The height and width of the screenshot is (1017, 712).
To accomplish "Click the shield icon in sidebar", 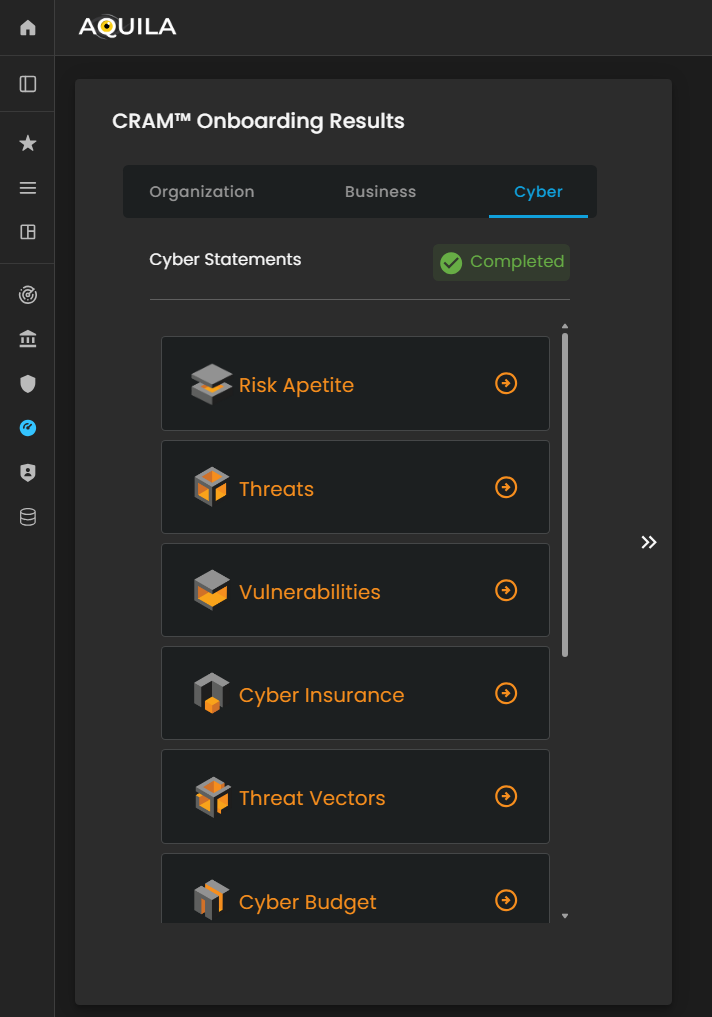I will point(28,384).
